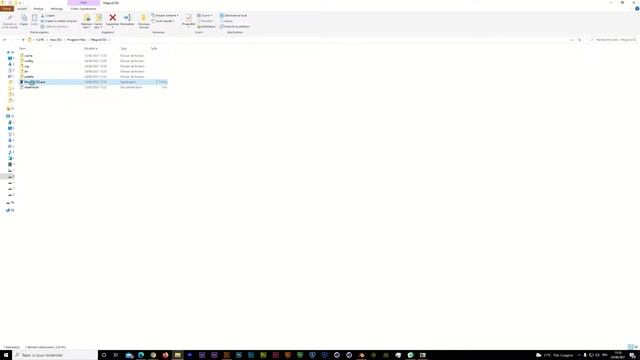Viewport: 640px width, 360px height.
Task: Open the Nouvel élément dropdown
Action: tap(165, 16)
